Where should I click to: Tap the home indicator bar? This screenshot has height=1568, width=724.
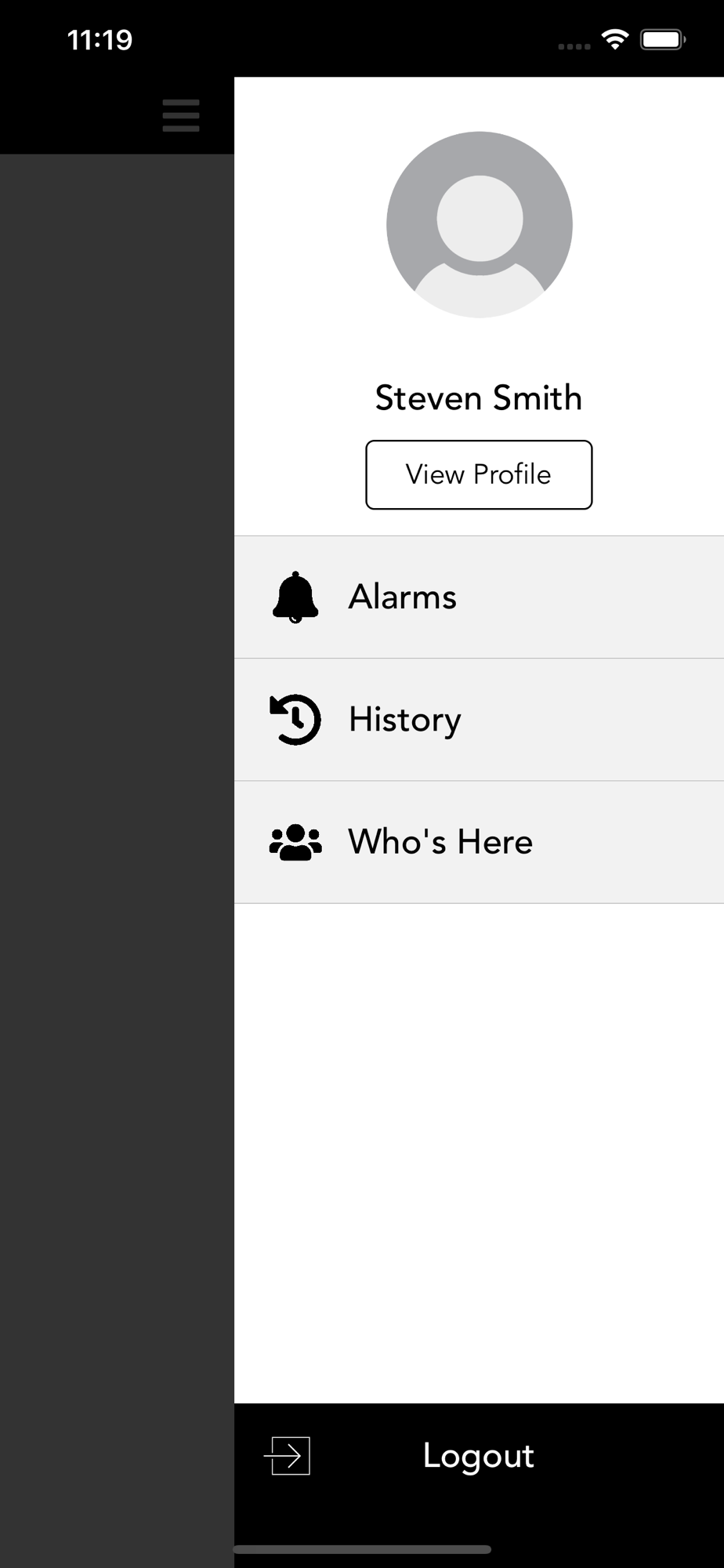point(362,1549)
